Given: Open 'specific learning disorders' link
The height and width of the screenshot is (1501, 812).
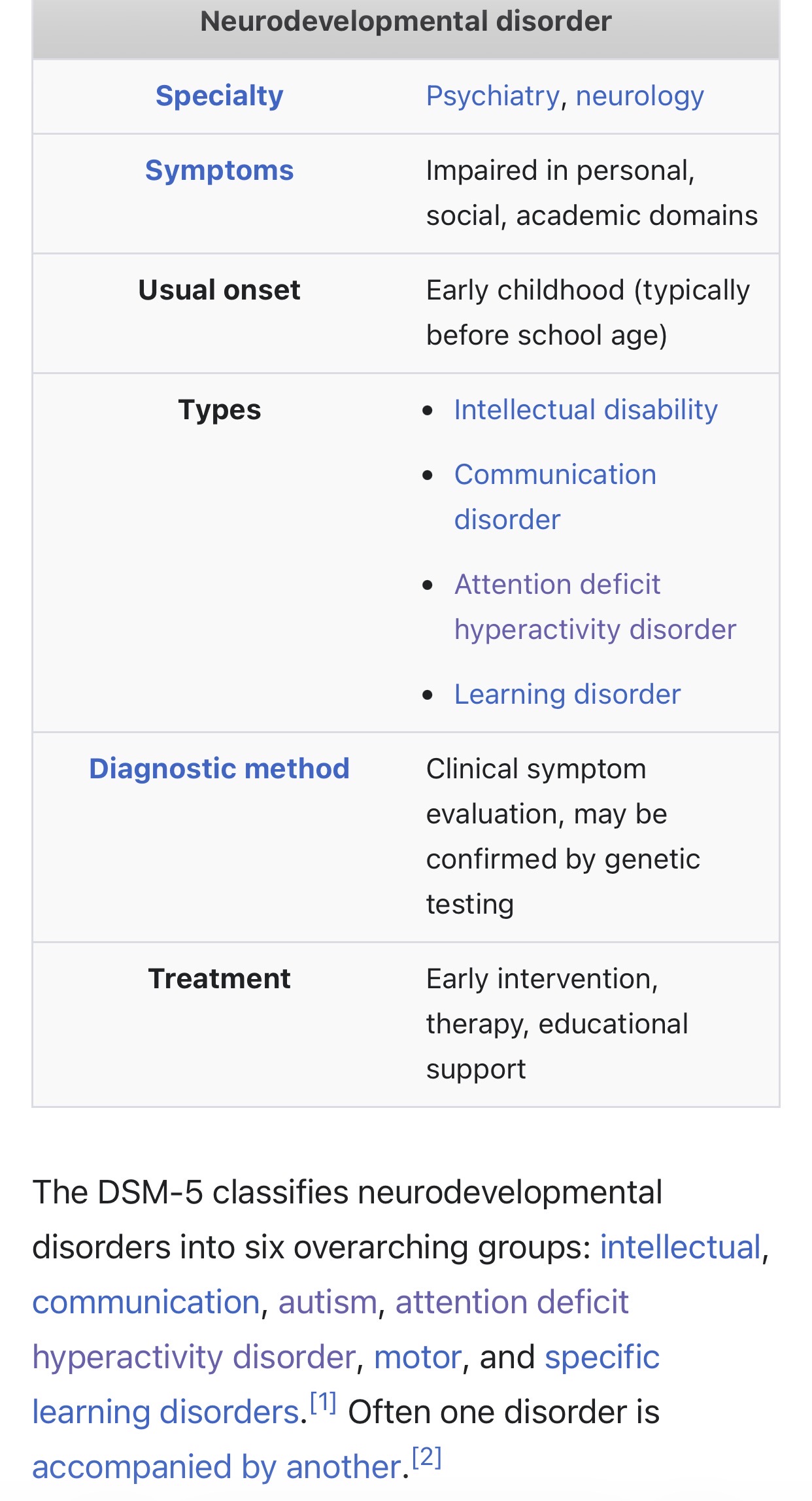Looking at the screenshot, I should [601, 1357].
